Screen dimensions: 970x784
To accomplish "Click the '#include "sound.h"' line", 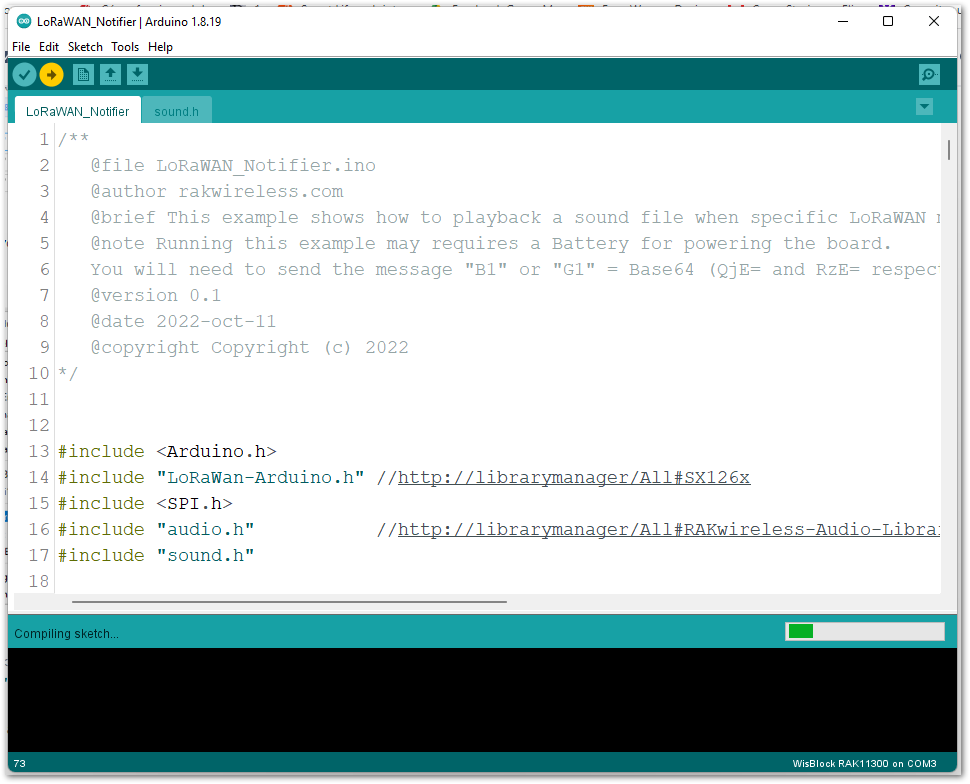I will [156, 556].
